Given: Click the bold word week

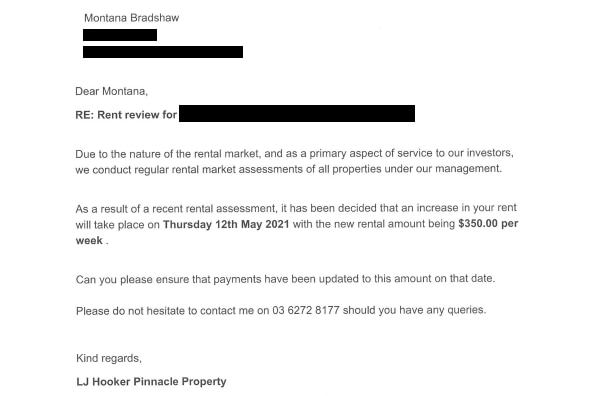Looking at the screenshot, I should [x=89, y=240].
